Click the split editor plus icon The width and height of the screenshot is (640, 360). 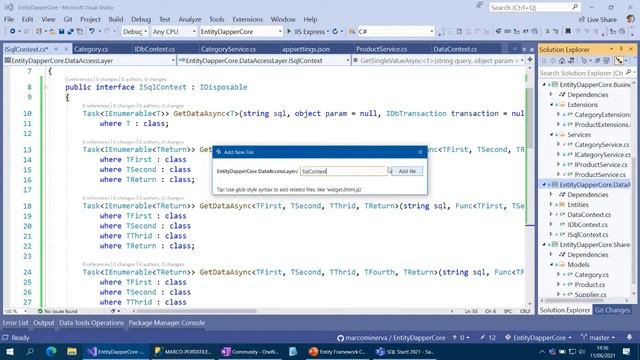click(530, 60)
